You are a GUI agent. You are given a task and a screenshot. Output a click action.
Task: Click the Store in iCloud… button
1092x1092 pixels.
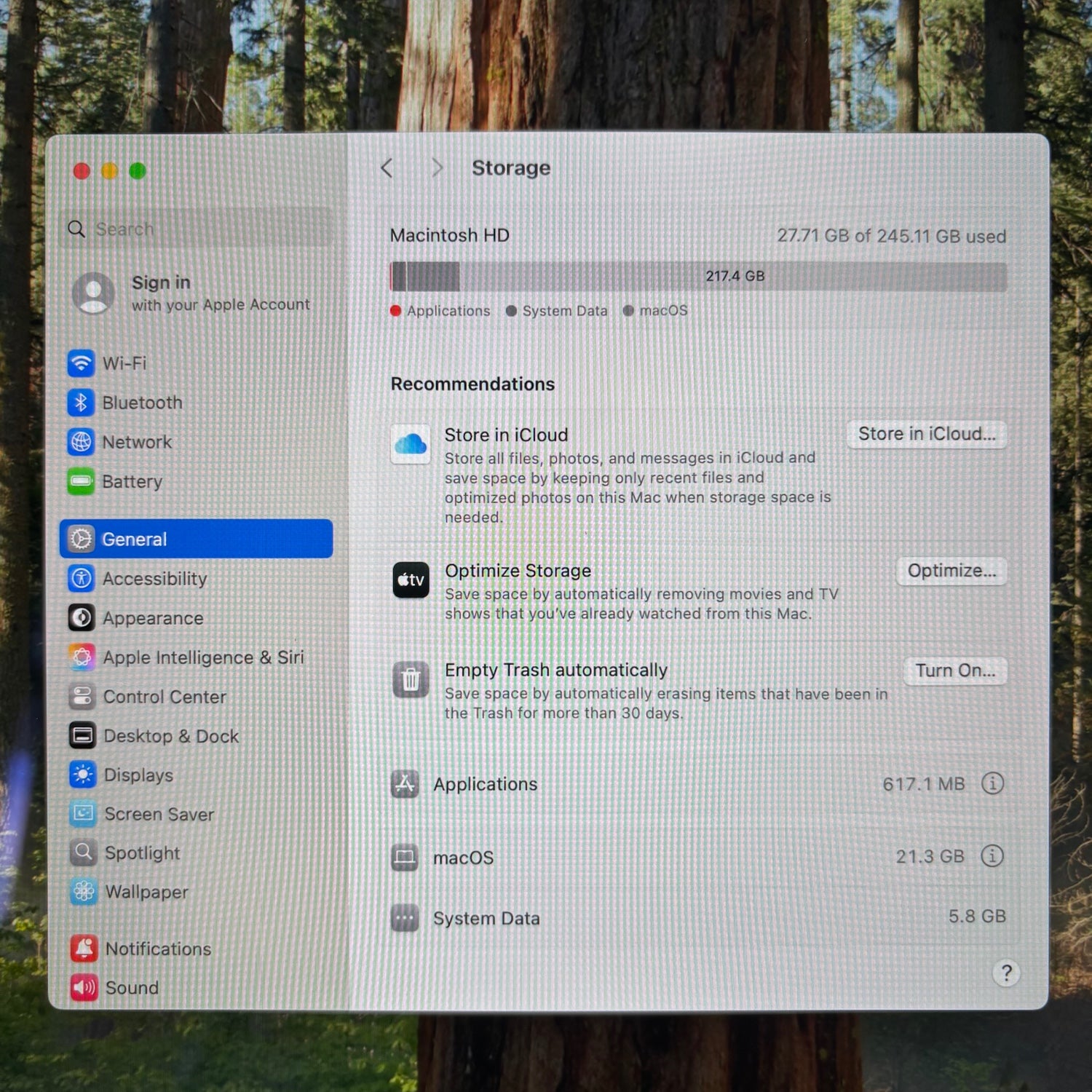click(x=926, y=434)
